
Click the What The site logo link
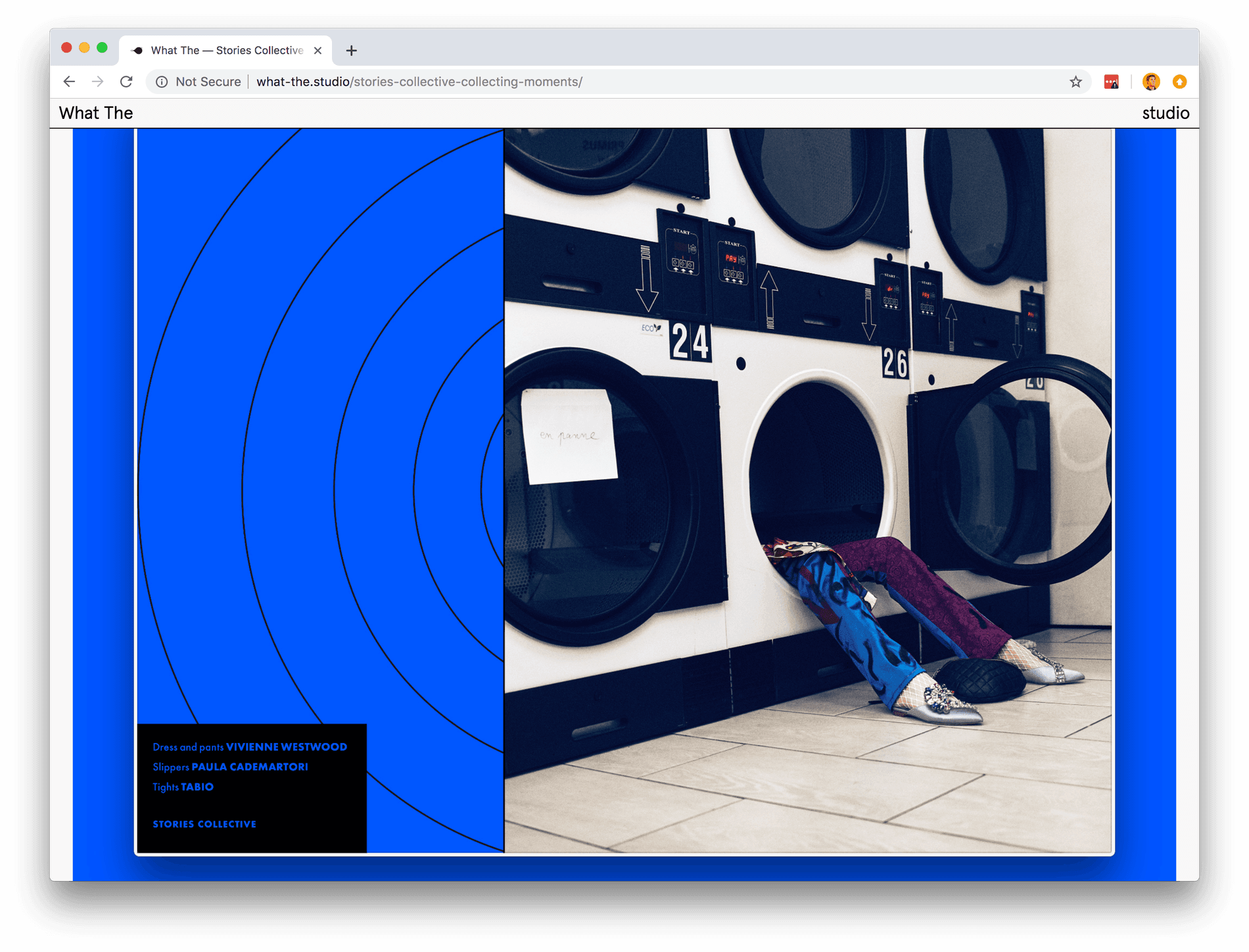96,113
